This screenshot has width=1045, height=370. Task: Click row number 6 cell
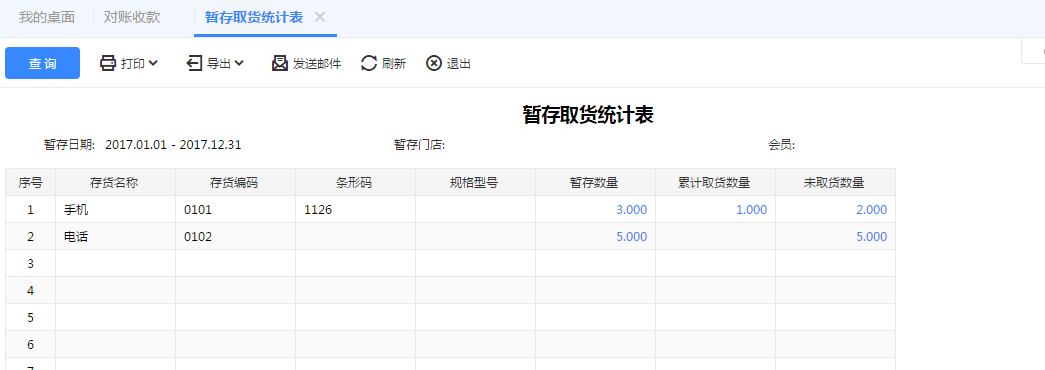coord(31,344)
